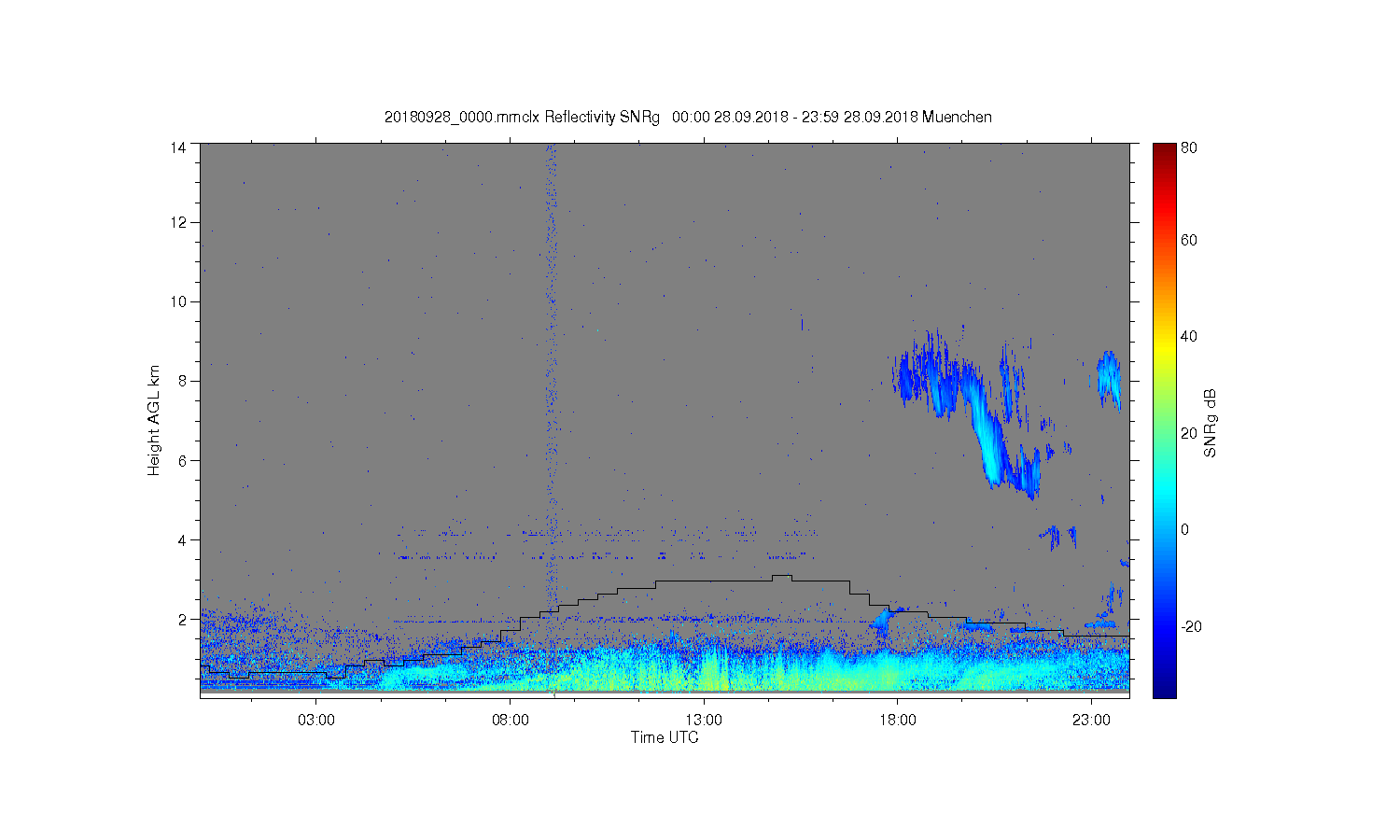Click the 'Height AGL km' y-axis label
Viewport: 1400px width, 840px height.
154,420
